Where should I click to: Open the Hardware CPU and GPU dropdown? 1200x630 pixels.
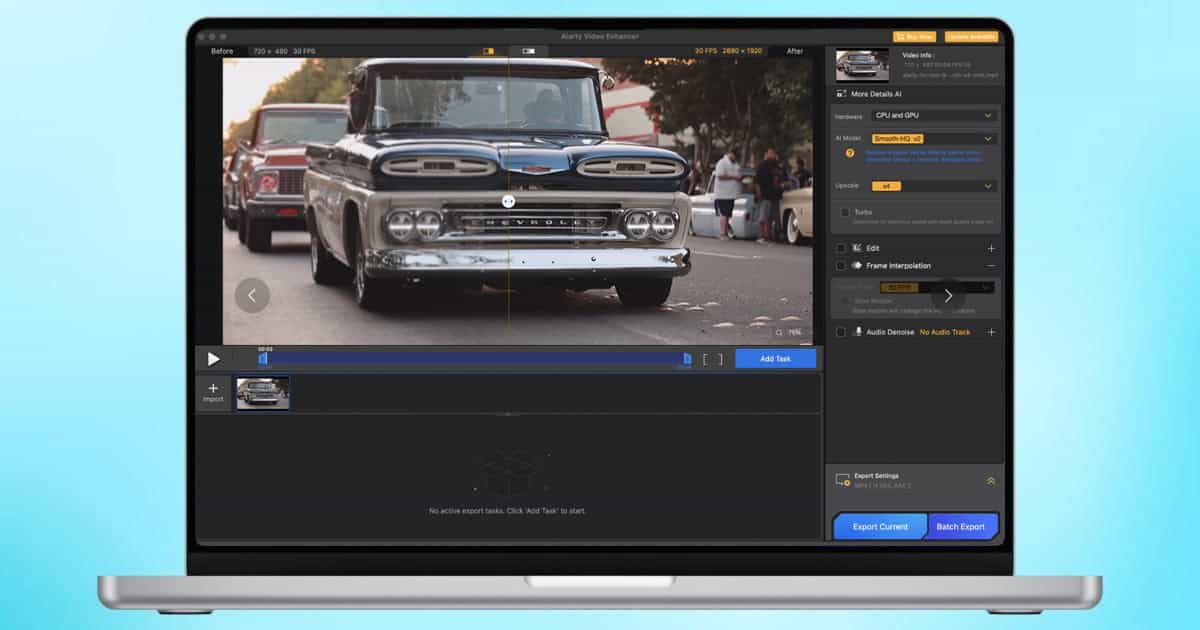[934, 116]
